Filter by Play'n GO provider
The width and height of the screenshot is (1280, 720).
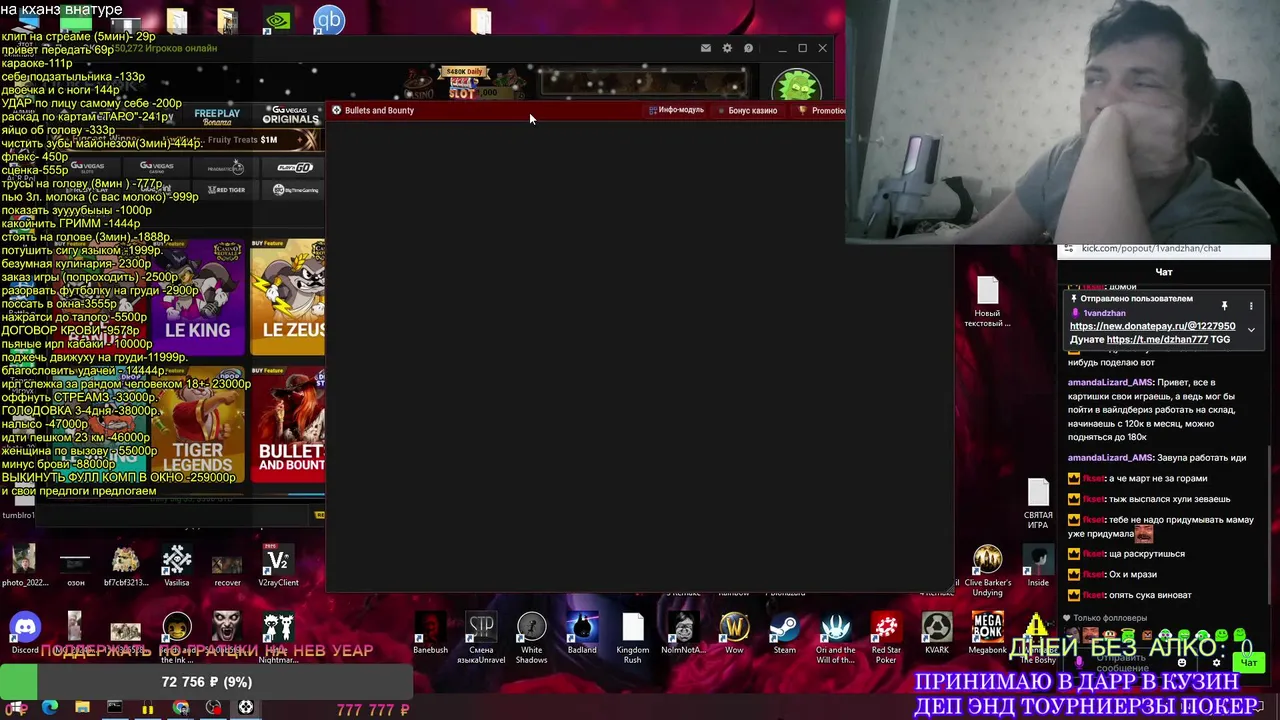[x=294, y=167]
